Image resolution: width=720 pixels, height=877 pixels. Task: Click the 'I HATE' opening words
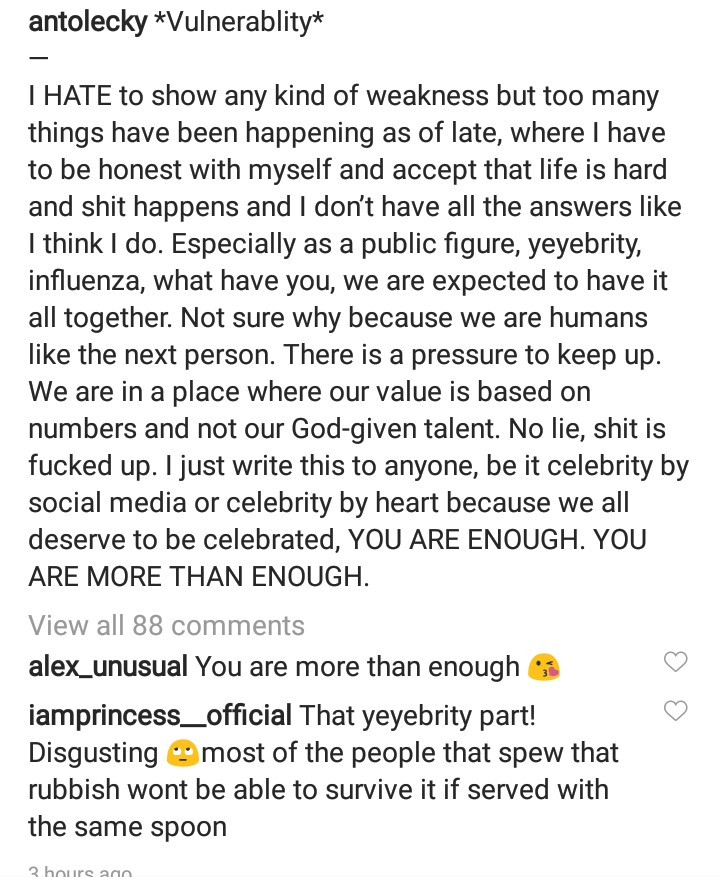click(70, 96)
